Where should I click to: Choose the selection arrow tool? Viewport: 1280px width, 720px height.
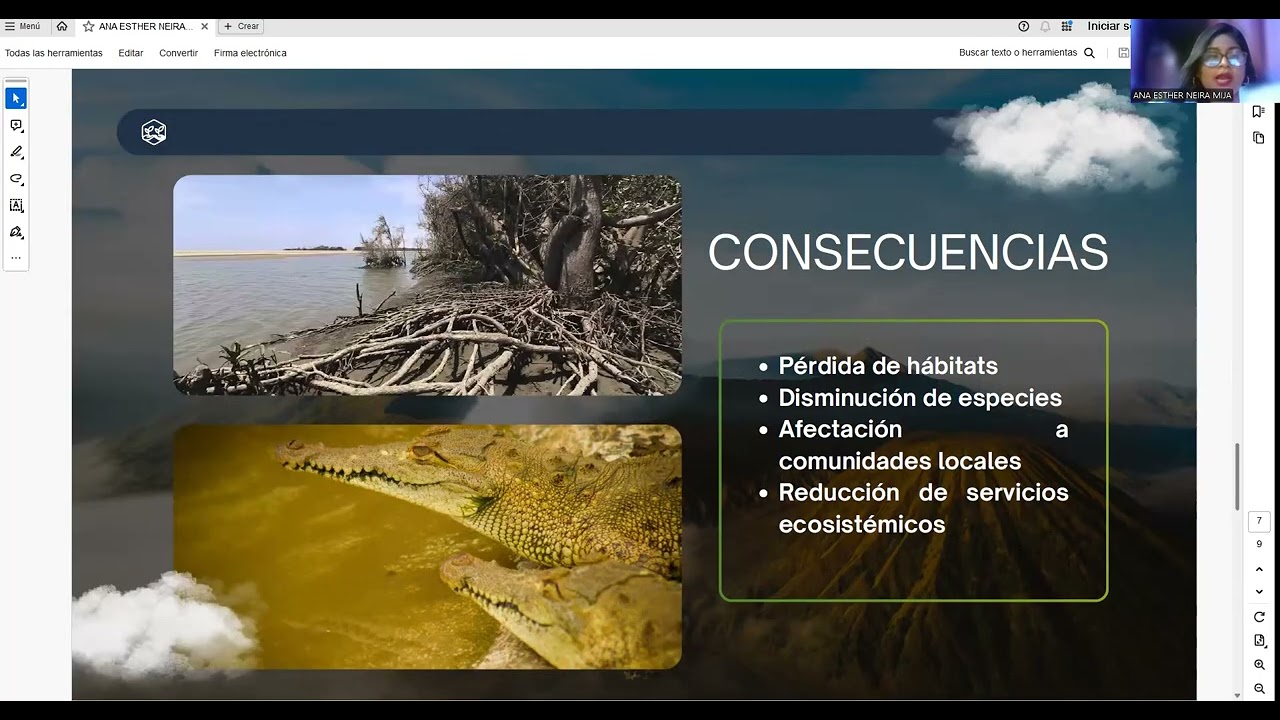pos(16,98)
